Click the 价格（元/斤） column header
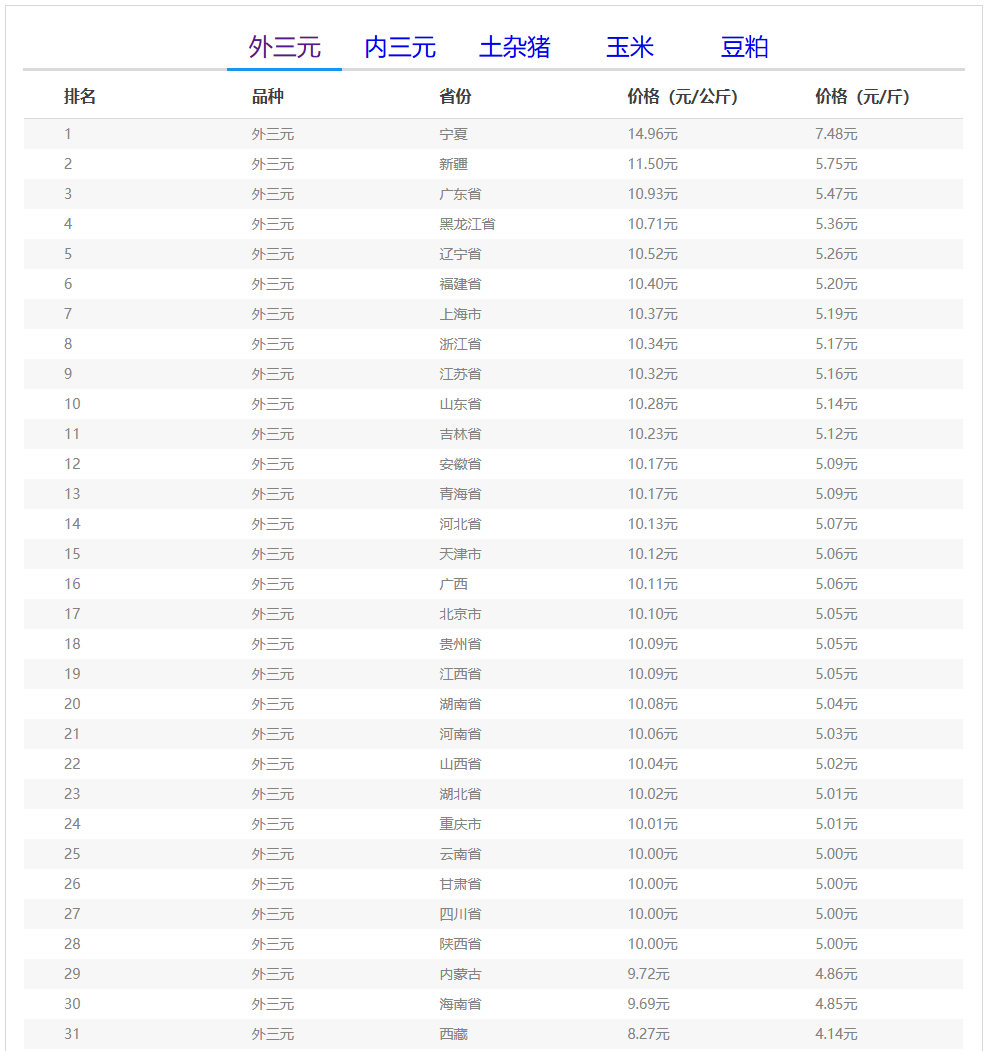 tap(862, 97)
